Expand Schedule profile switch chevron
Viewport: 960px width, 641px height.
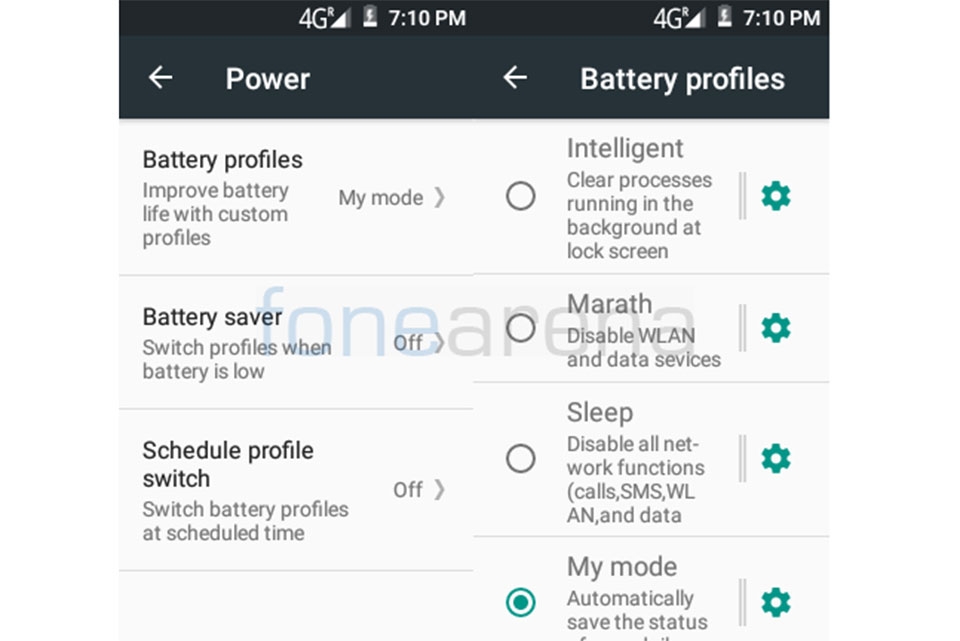click(440, 489)
